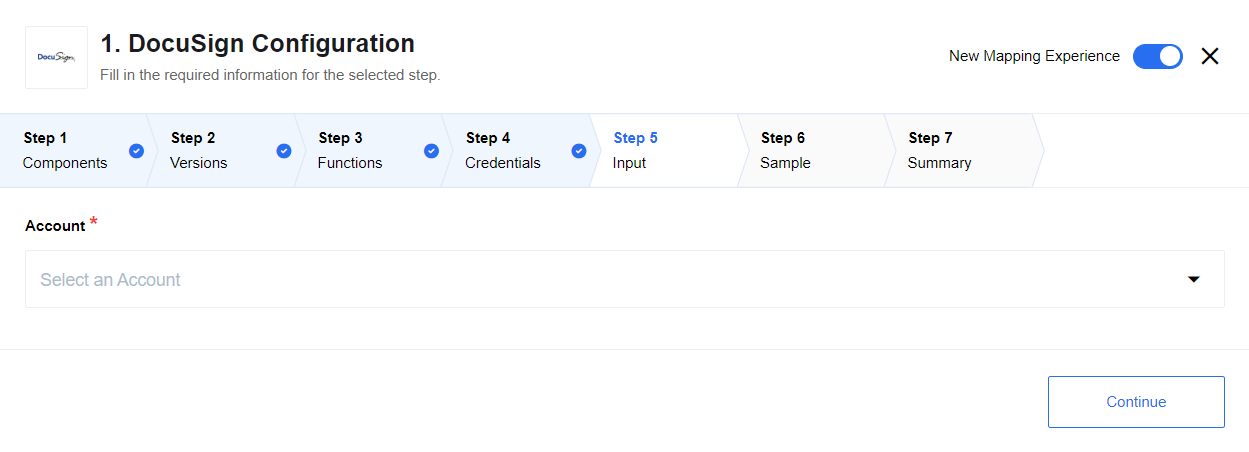Go to Step 2 Versions tab
The width and height of the screenshot is (1249, 452).
(222, 150)
